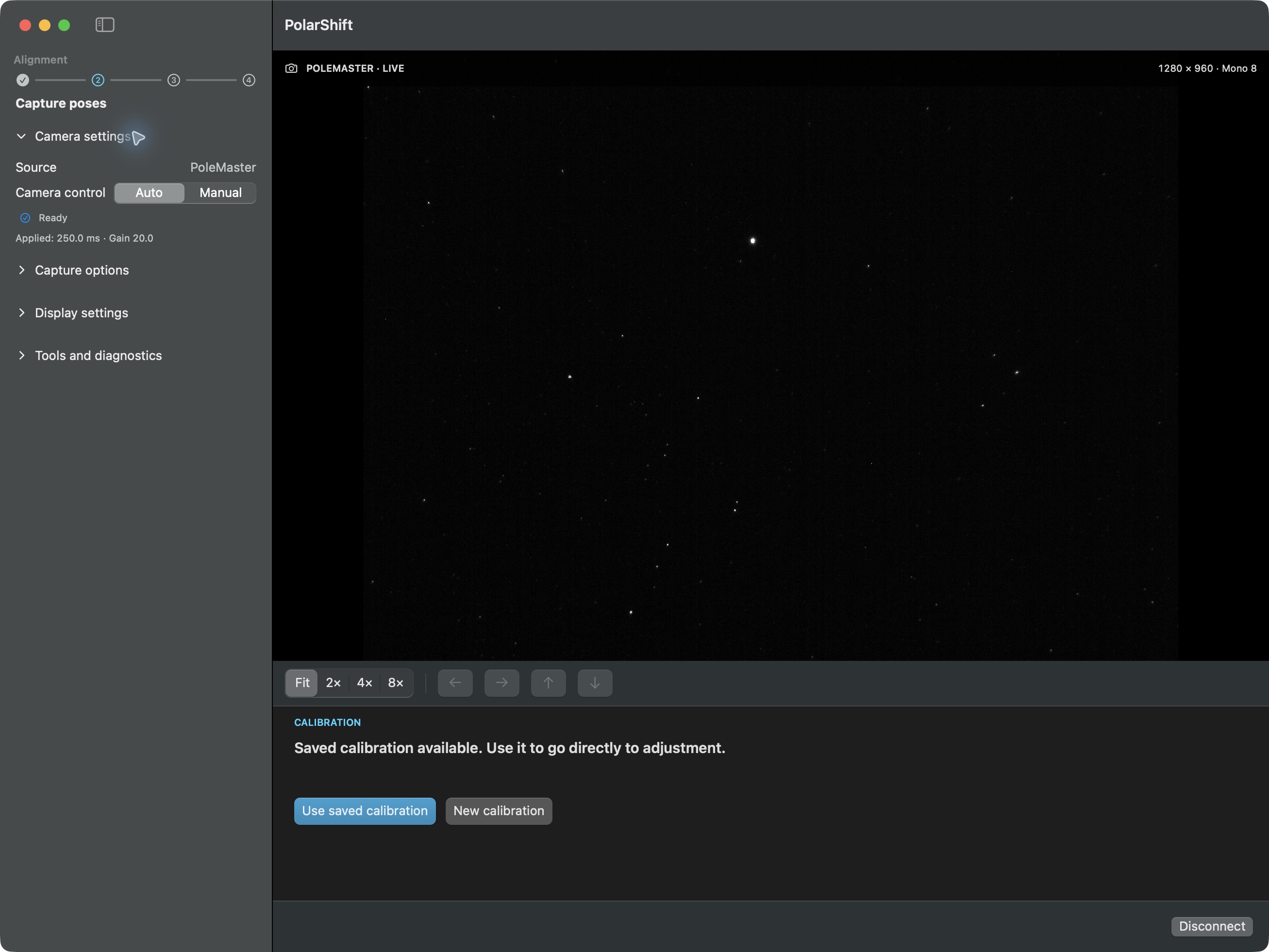Click the pan up arrow button
This screenshot has height=952, width=1269.
[548, 682]
